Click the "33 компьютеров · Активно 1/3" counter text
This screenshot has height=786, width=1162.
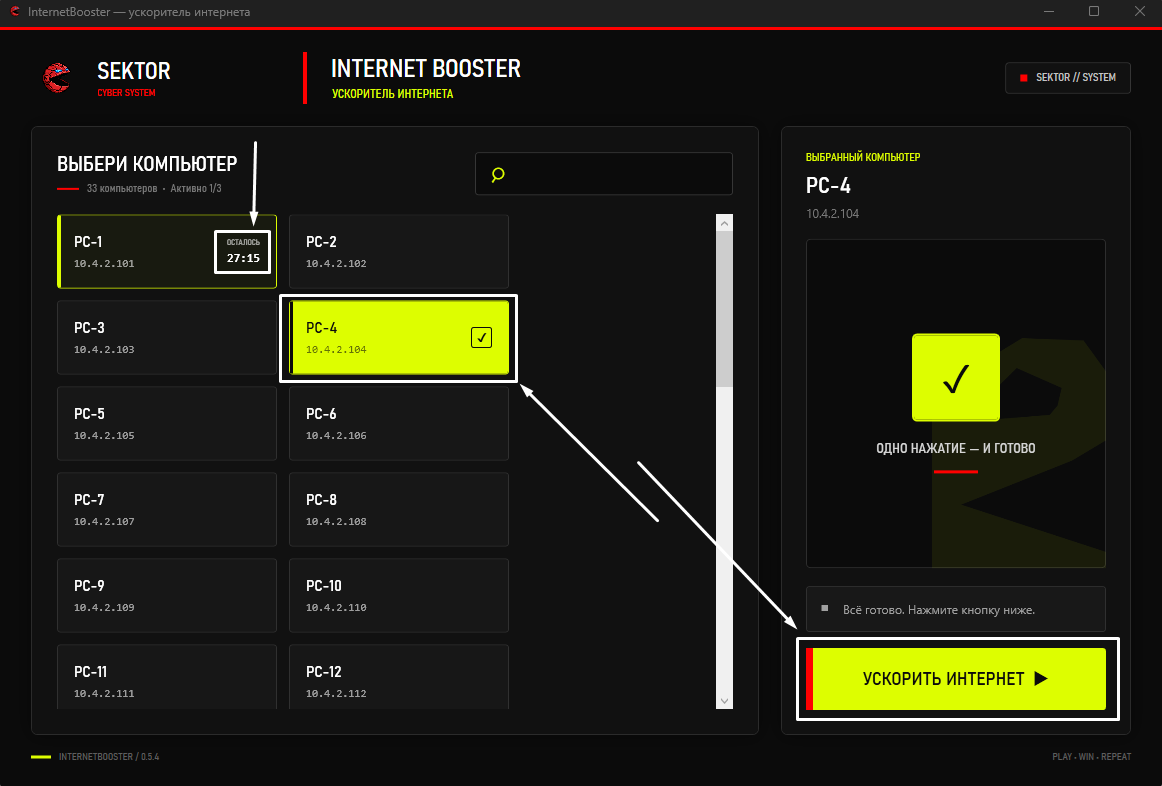click(x=154, y=188)
